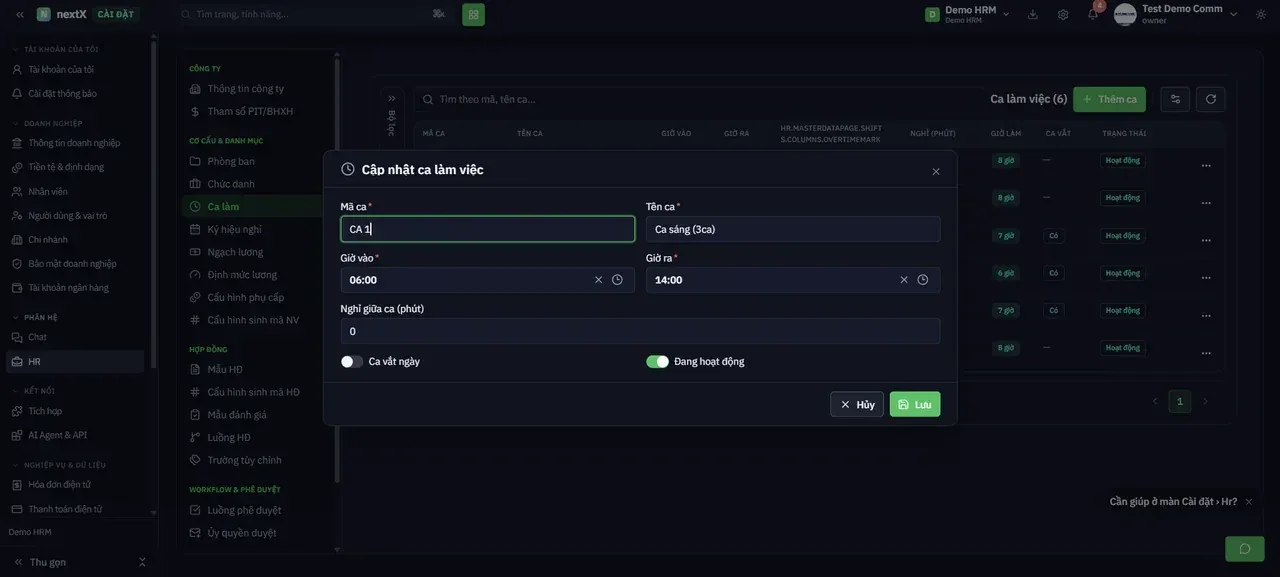1280x577 pixels.
Task: Select page 1 in pagination
Action: coord(1180,402)
